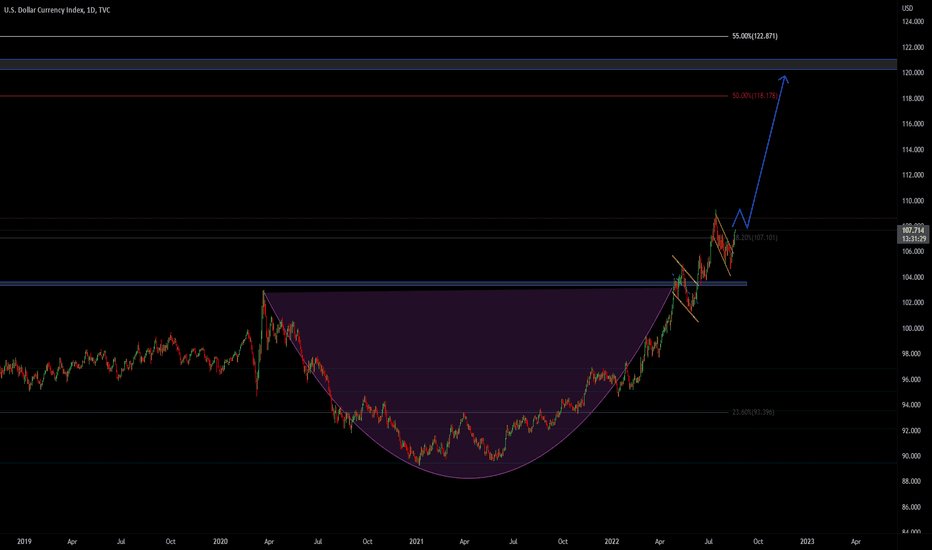The width and height of the screenshot is (932, 550).
Task: Select the 23.60%(93.396) Fibonacci label
Action: (753, 412)
